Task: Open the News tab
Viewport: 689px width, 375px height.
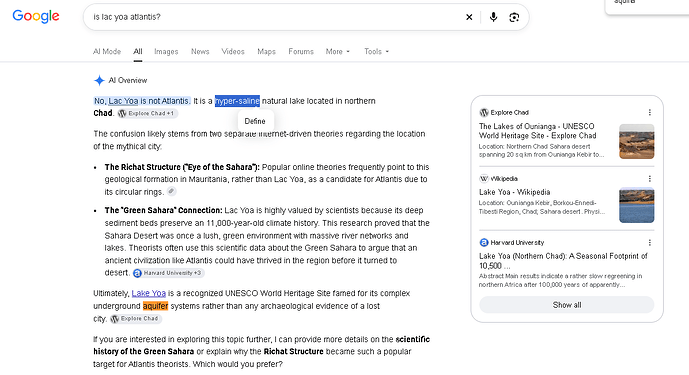Action: [x=200, y=51]
